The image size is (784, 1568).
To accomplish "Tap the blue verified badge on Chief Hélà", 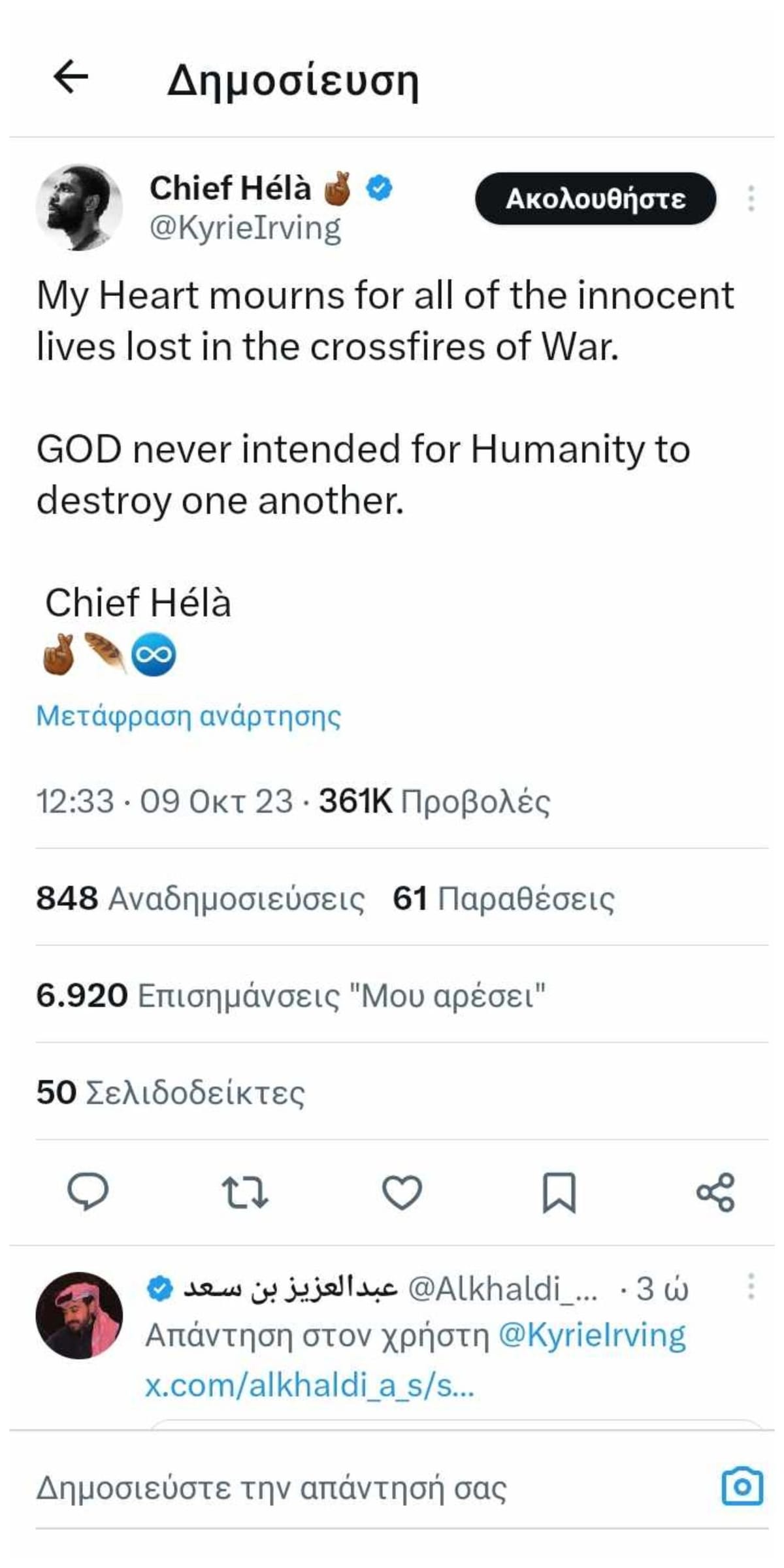I will point(379,188).
